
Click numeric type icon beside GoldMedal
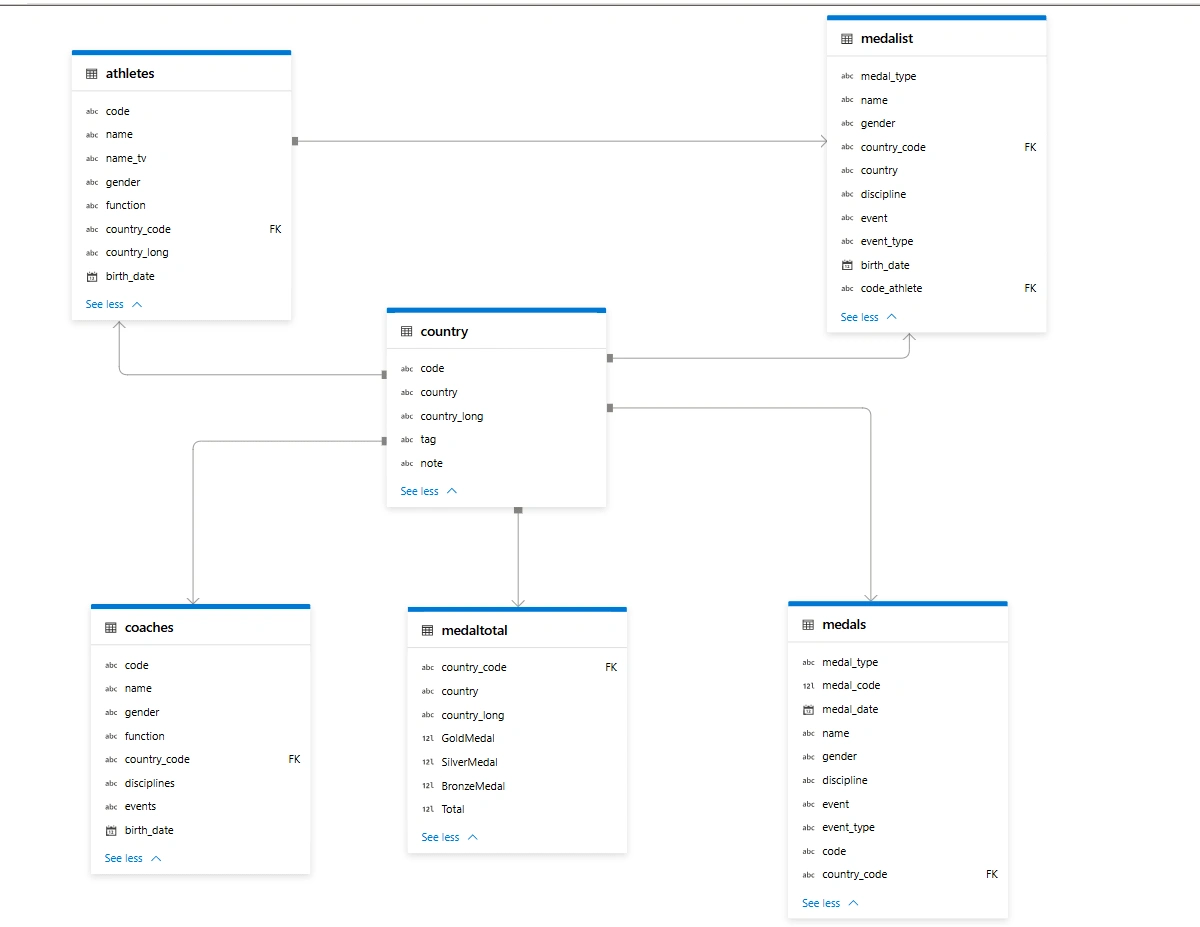tap(428, 739)
